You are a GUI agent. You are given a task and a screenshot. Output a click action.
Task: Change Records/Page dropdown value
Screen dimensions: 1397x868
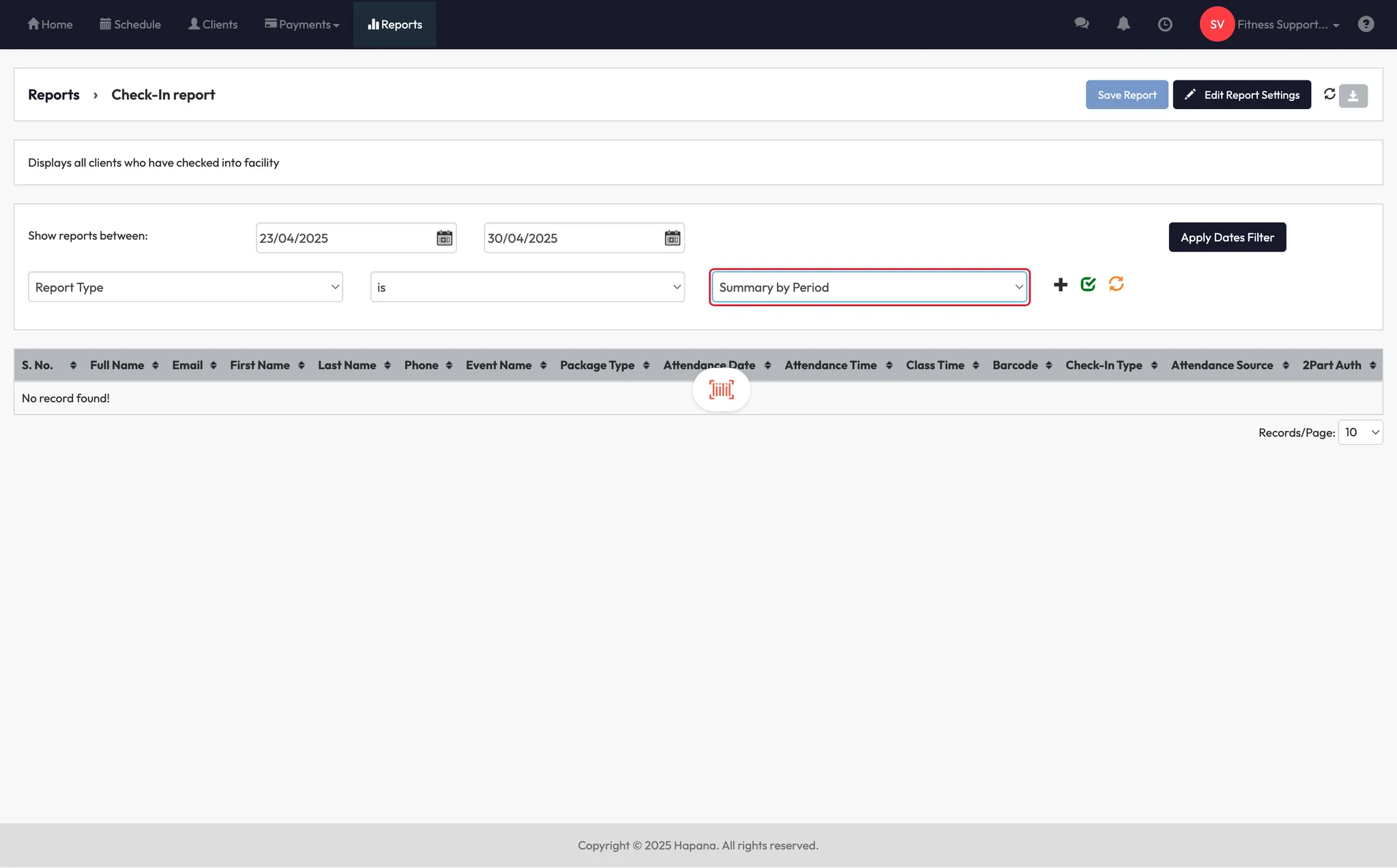1360,432
